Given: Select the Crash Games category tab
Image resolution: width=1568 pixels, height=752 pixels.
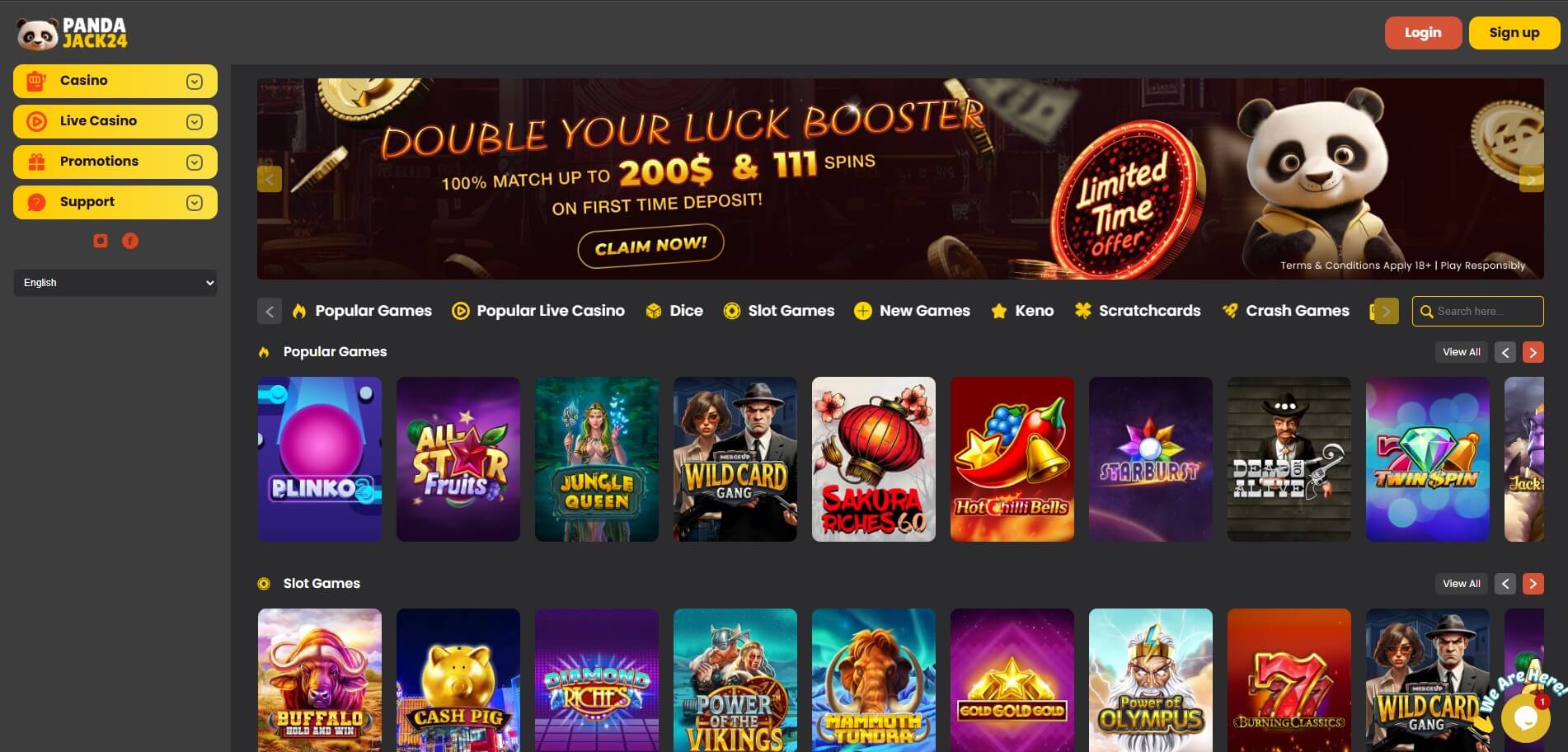Looking at the screenshot, I should click(1286, 311).
